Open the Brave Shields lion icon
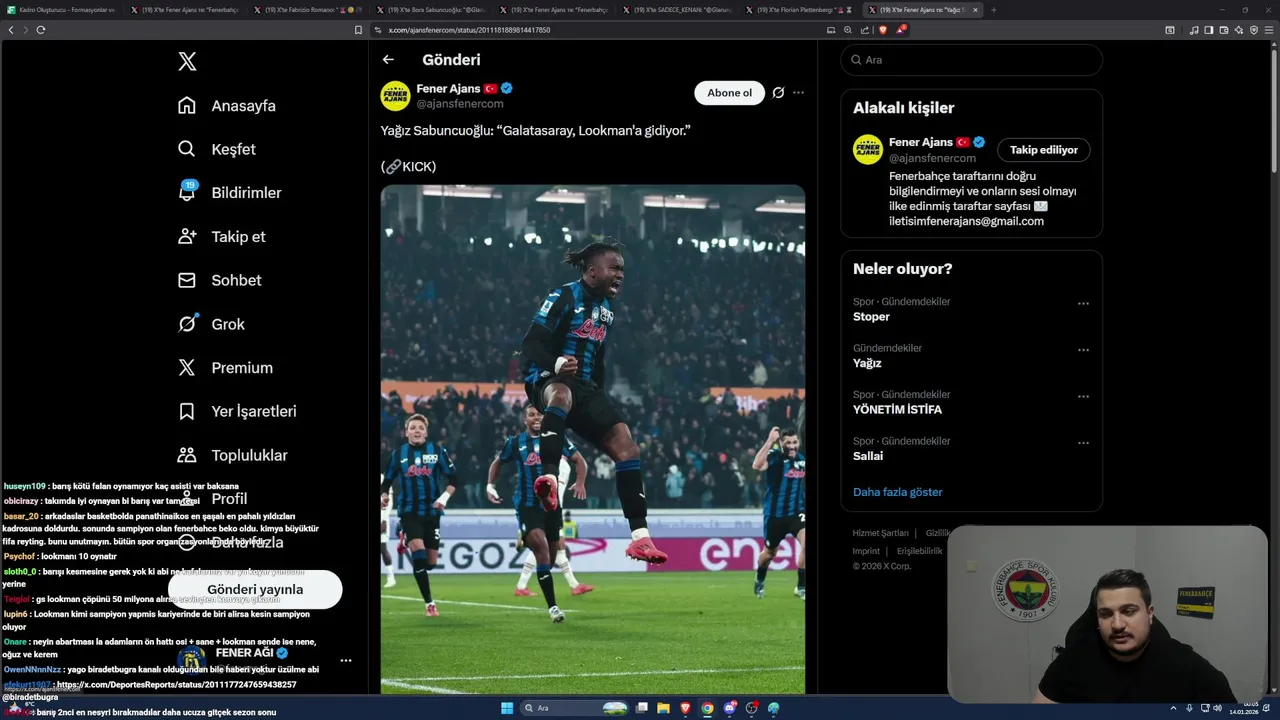The height and width of the screenshot is (720, 1280). 883,30
